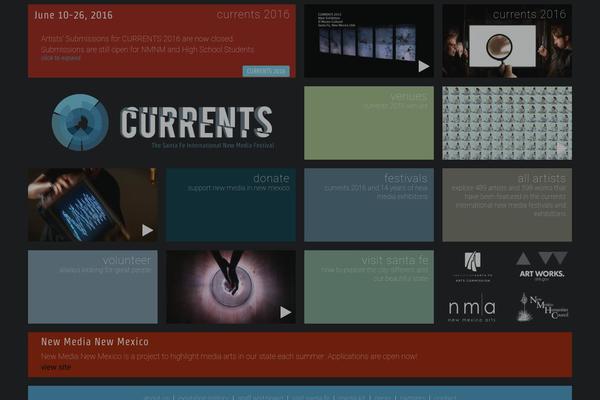
Task: Click the circular blue Currents logo emblem
Action: tap(80, 122)
